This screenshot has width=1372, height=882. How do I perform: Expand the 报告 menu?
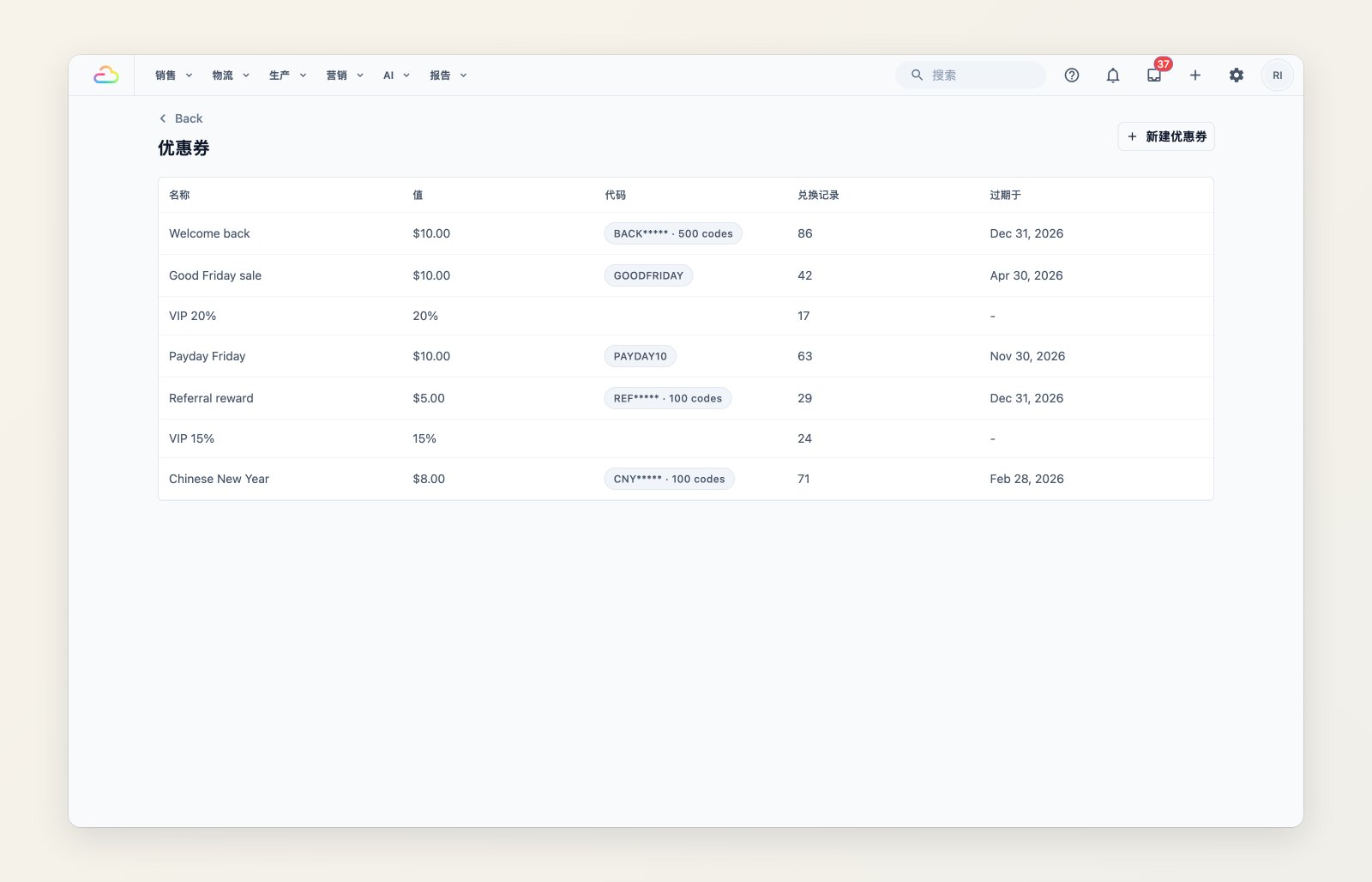pyautogui.click(x=448, y=76)
